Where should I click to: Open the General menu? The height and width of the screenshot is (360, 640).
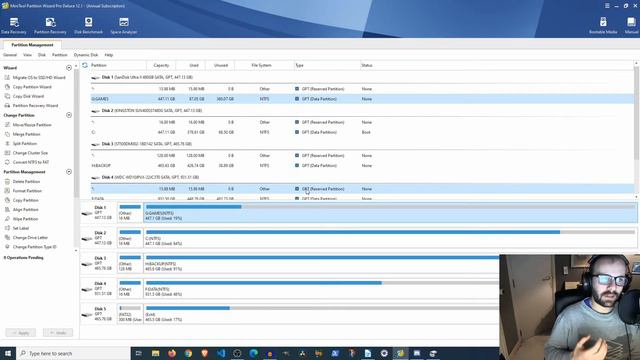[x=10, y=55]
